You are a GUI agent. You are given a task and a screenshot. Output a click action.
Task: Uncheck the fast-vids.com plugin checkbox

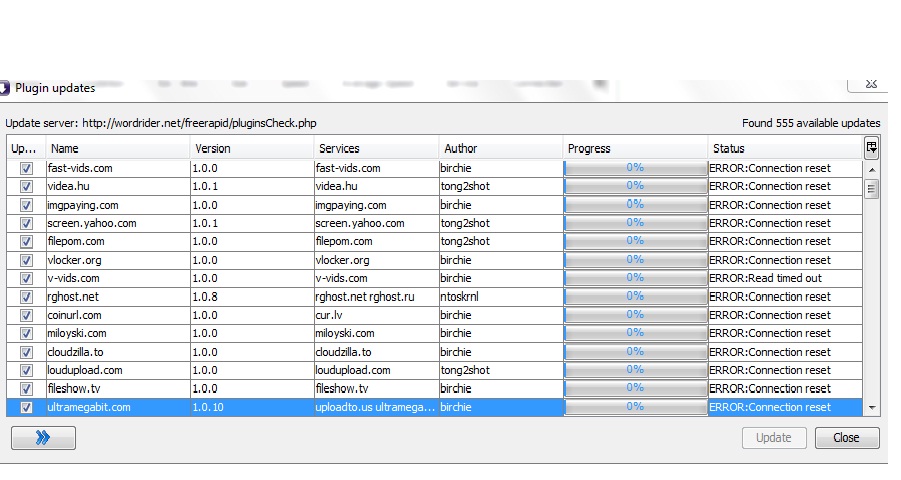[x=26, y=168]
